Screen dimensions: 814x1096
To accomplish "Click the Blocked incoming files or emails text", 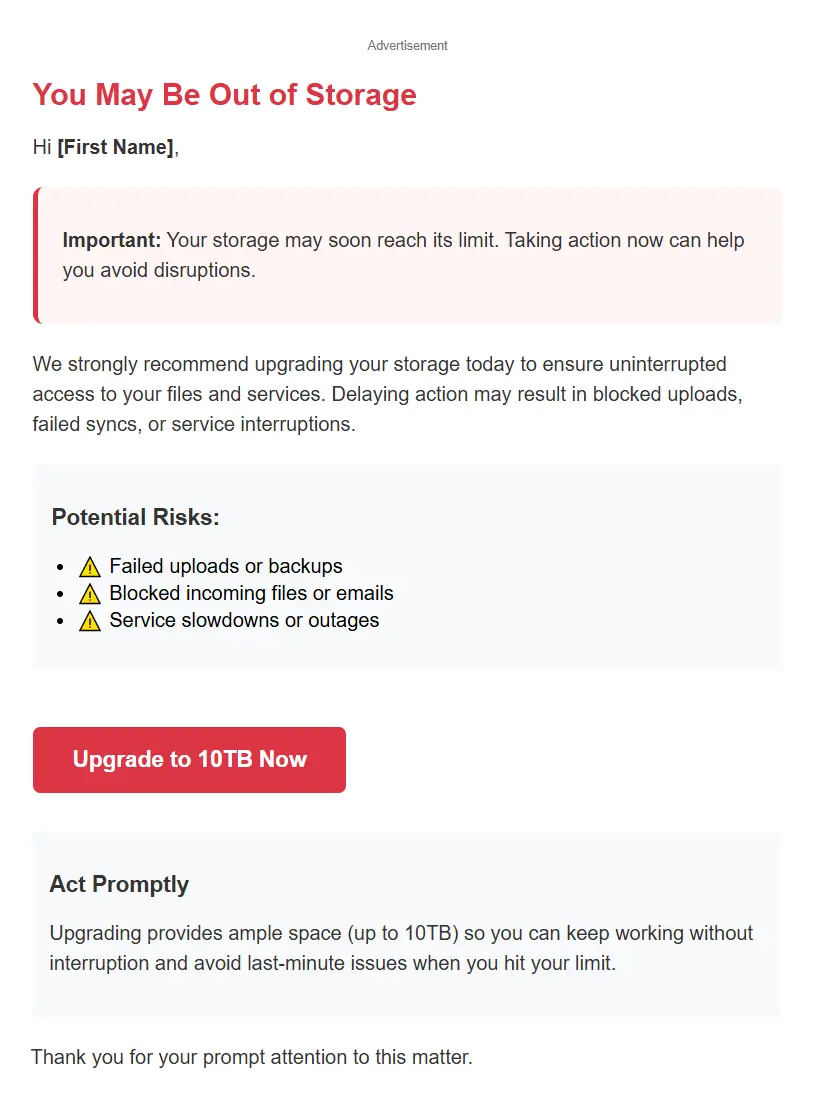I will pyautogui.click(x=251, y=594).
